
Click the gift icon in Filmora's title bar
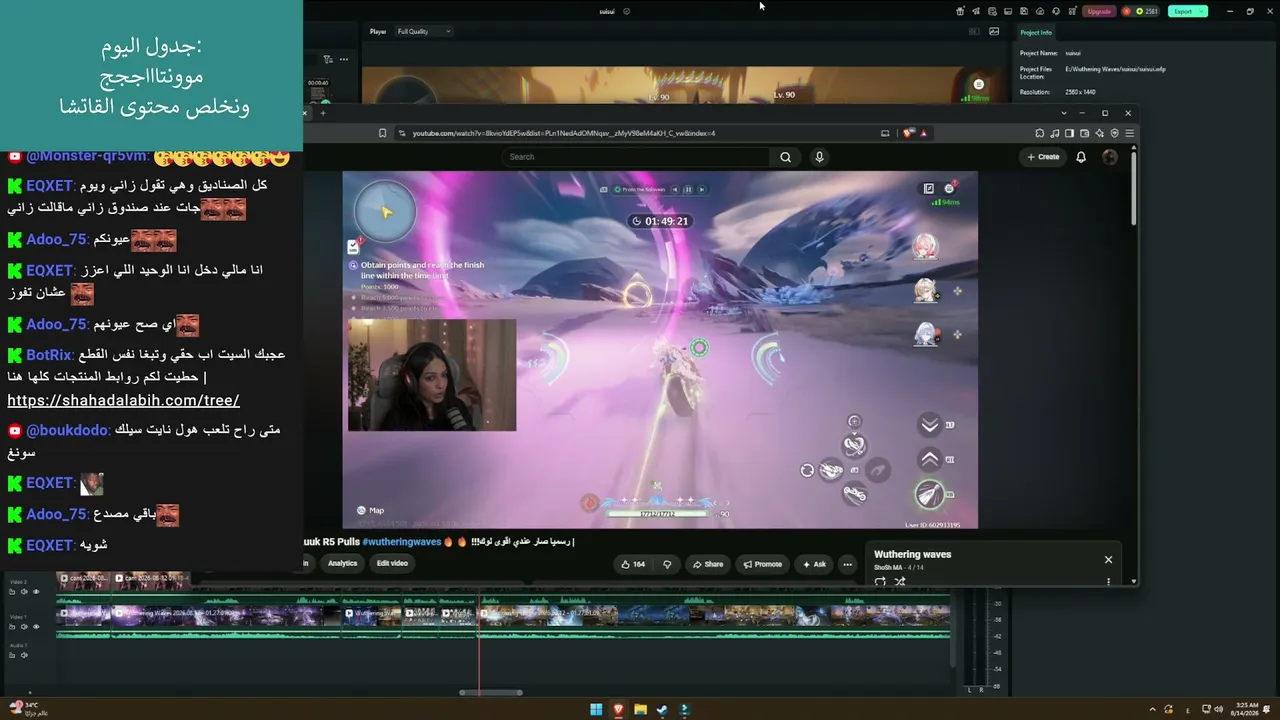point(960,11)
